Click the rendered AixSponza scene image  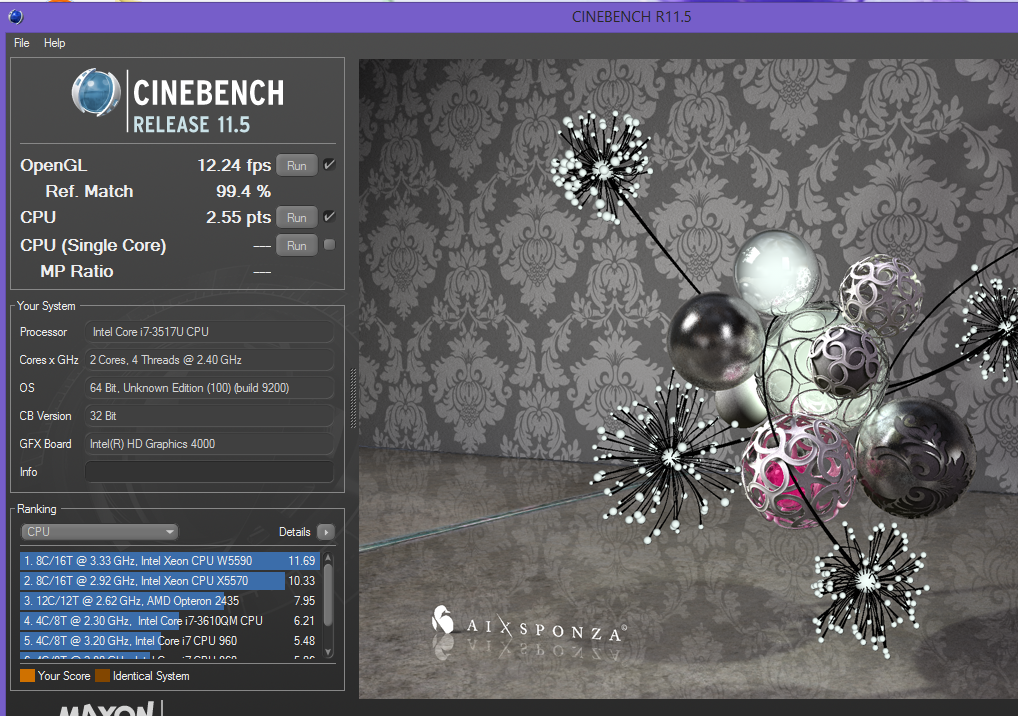688,379
